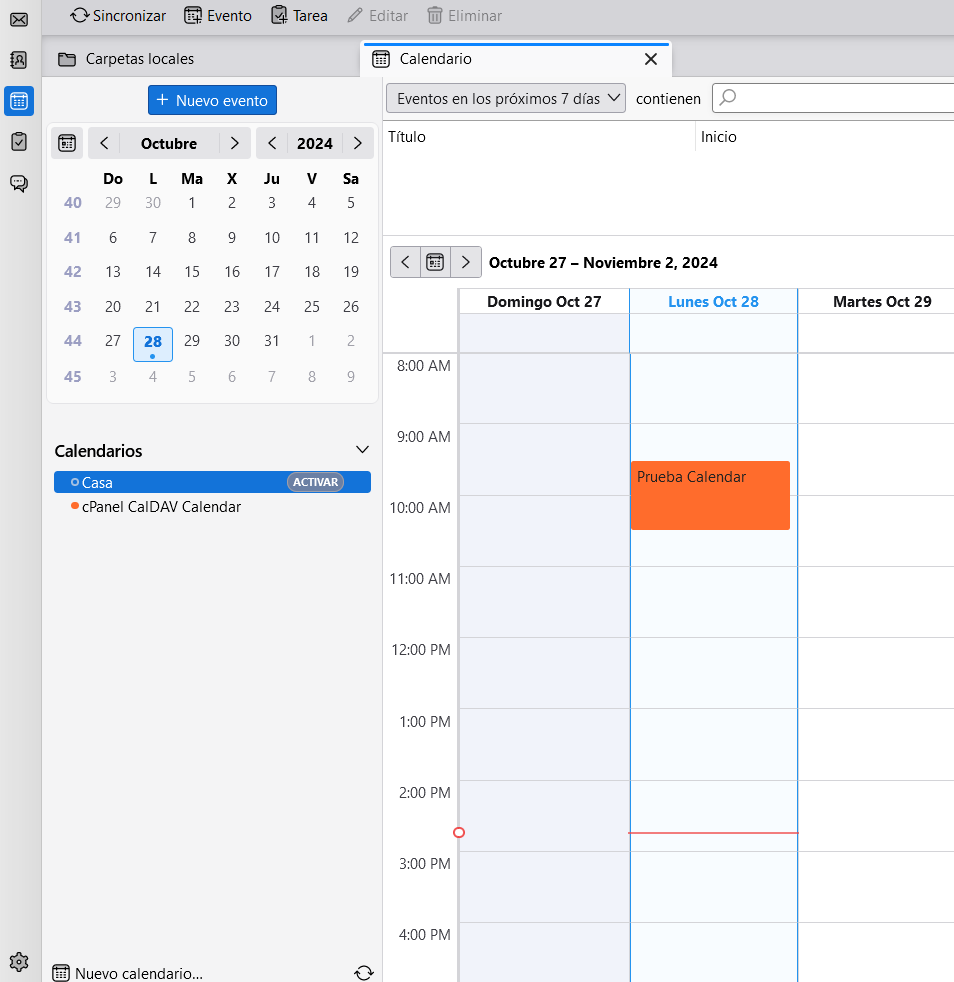Toggle the Casa calendar visibility dot

tap(75, 482)
